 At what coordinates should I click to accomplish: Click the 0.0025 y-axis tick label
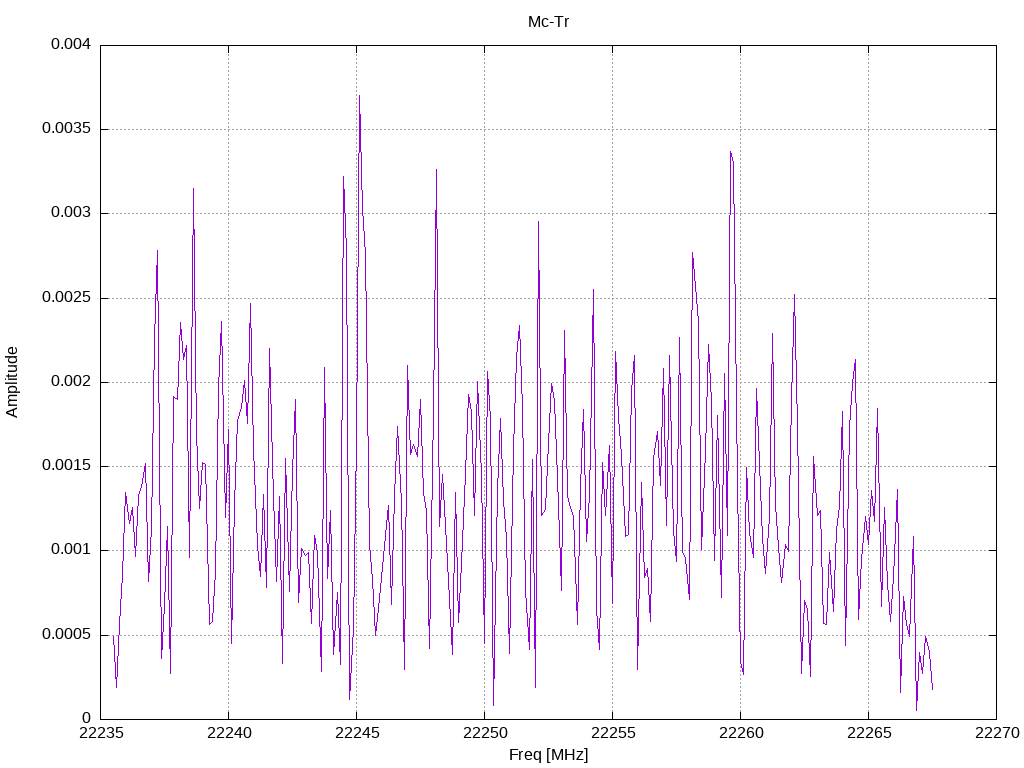67,297
